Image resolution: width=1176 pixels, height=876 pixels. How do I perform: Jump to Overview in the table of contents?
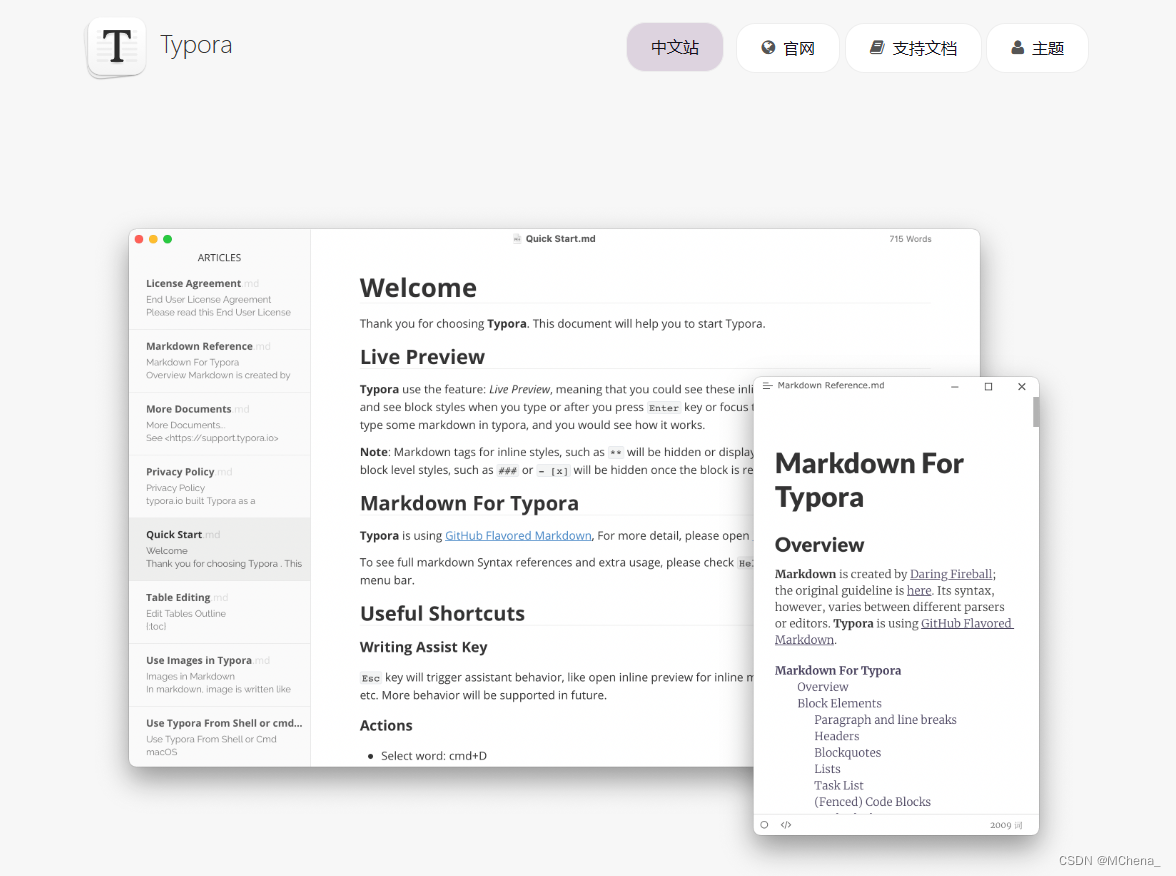click(823, 687)
